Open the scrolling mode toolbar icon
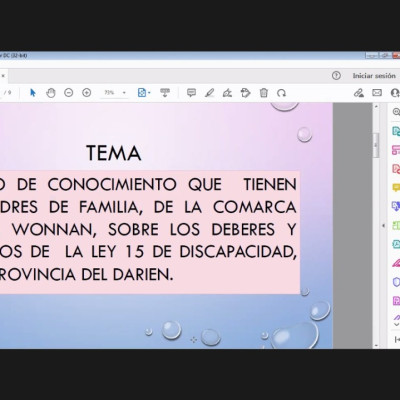This screenshot has width=400, height=400. click(x=165, y=93)
